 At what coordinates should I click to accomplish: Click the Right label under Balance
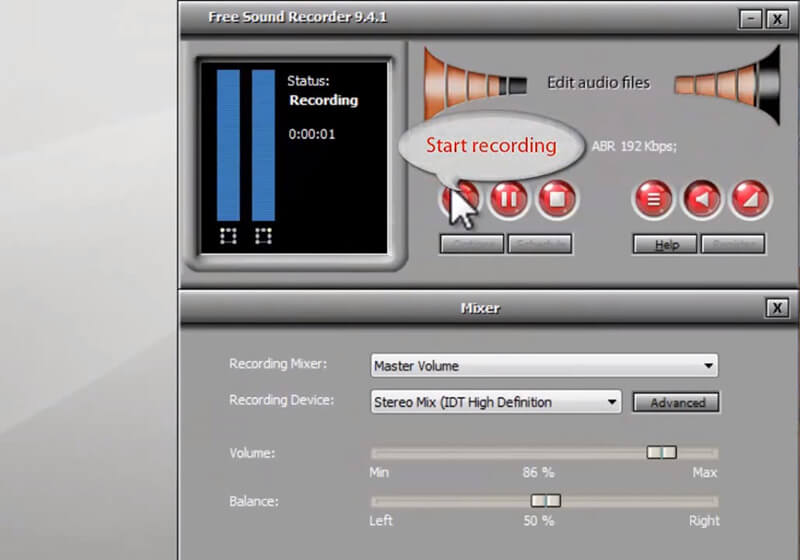704,521
